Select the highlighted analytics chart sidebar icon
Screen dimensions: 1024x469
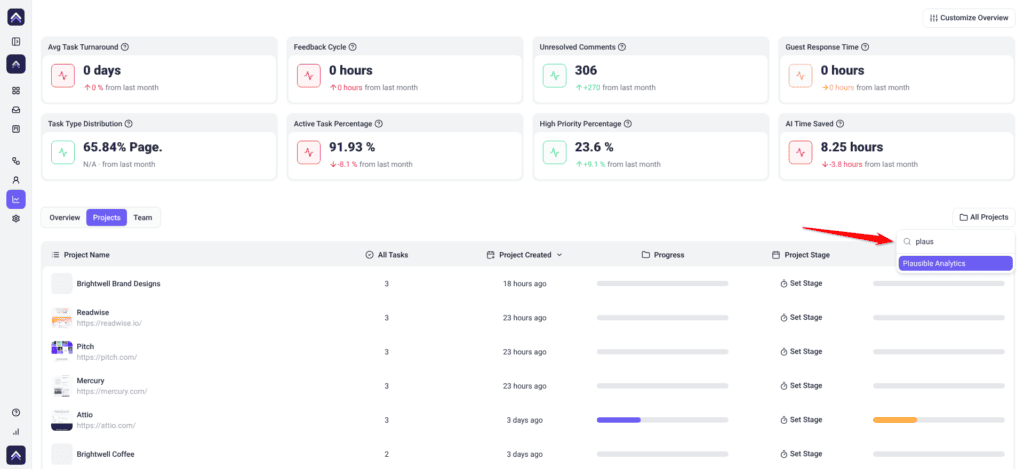[x=16, y=199]
